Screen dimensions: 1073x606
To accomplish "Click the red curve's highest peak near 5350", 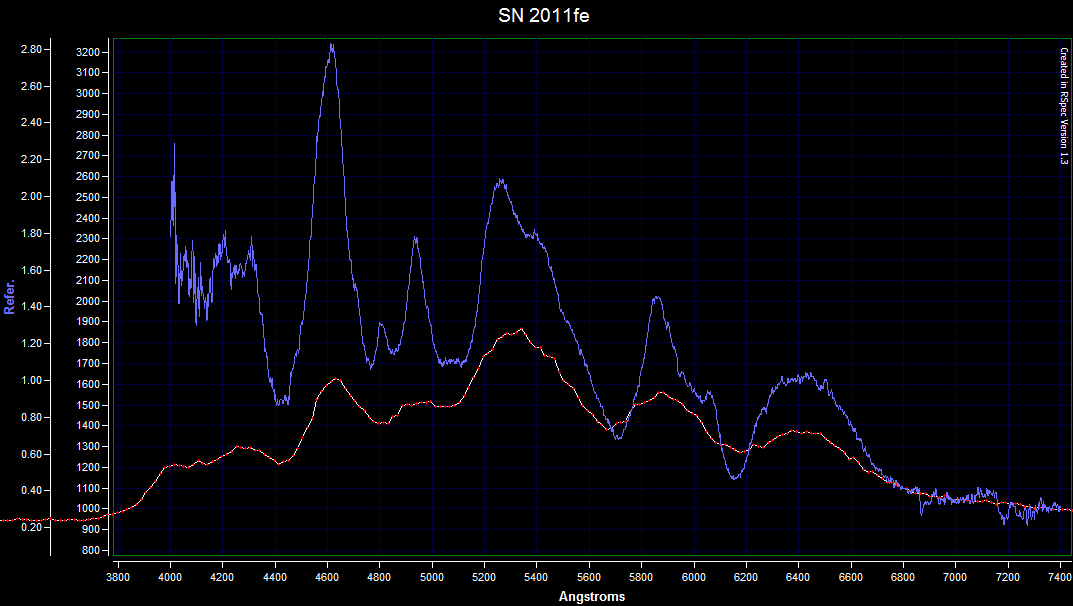I will point(521,329).
